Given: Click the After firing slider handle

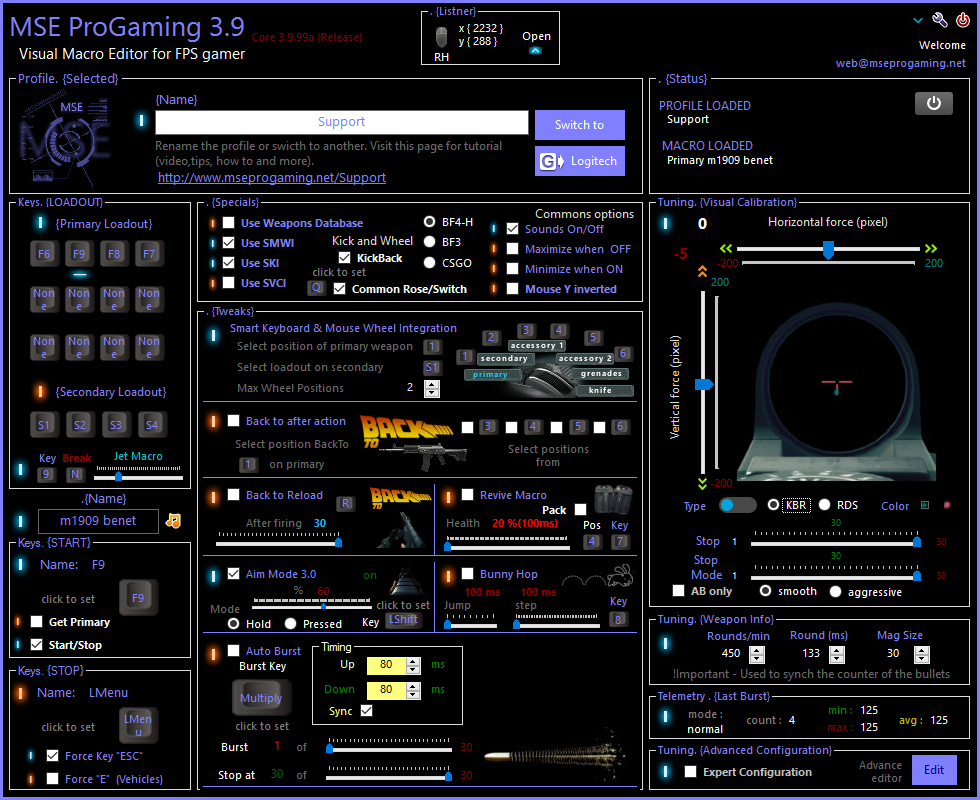Looking at the screenshot, I should [x=338, y=542].
